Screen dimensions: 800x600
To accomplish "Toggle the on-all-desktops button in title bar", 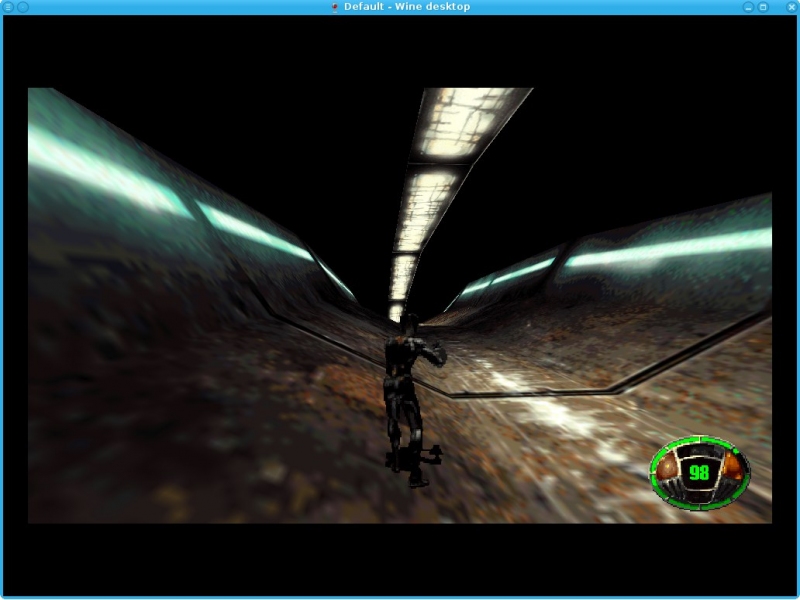I will pos(22,7).
